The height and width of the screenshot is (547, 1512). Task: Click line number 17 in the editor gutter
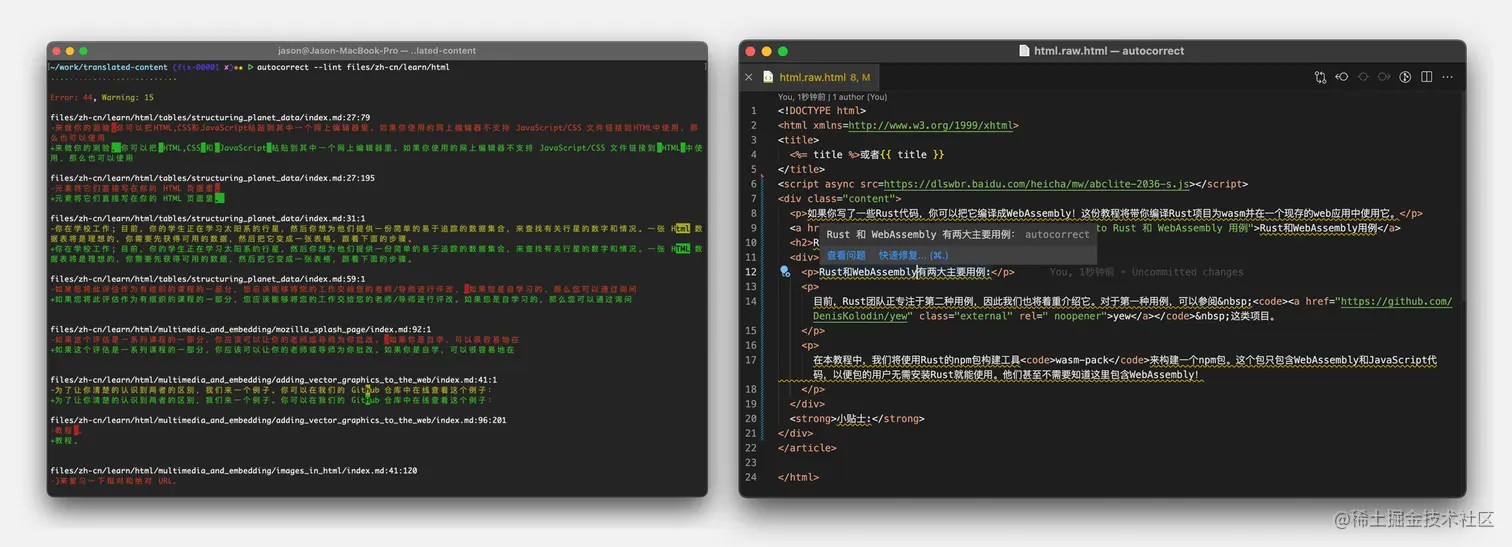tap(751, 359)
